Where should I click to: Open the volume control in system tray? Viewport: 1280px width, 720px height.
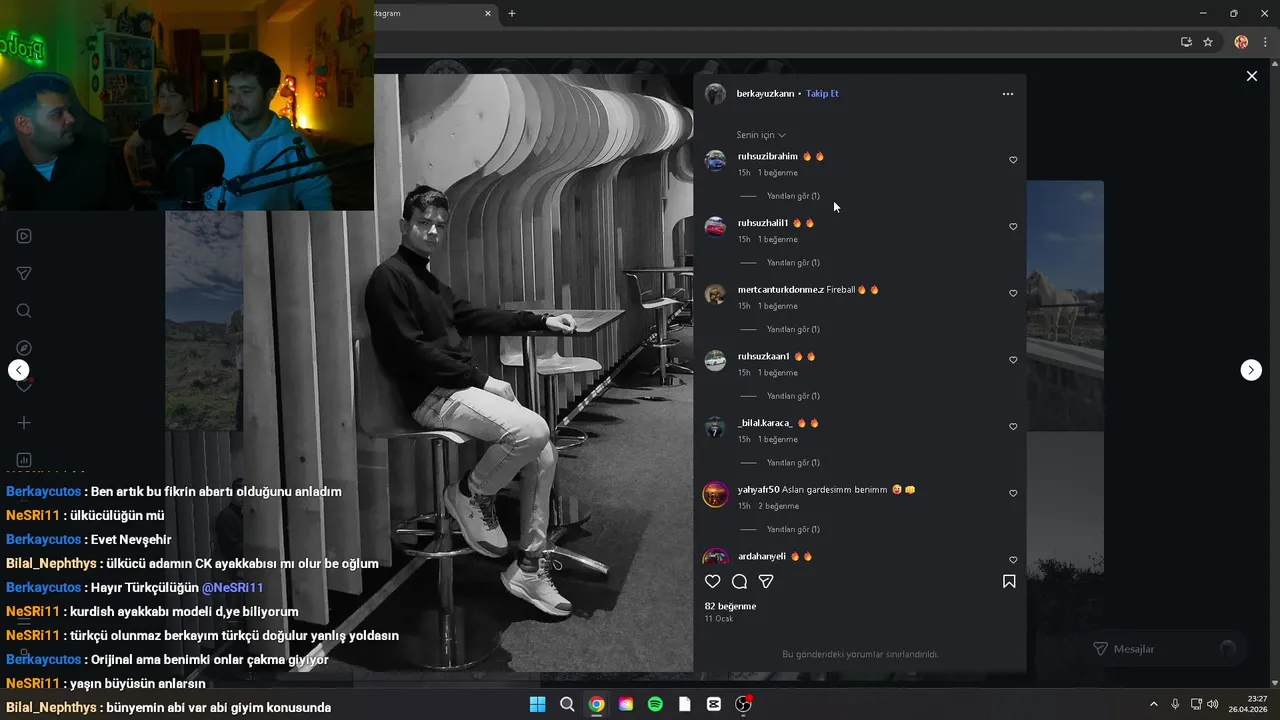point(1213,704)
